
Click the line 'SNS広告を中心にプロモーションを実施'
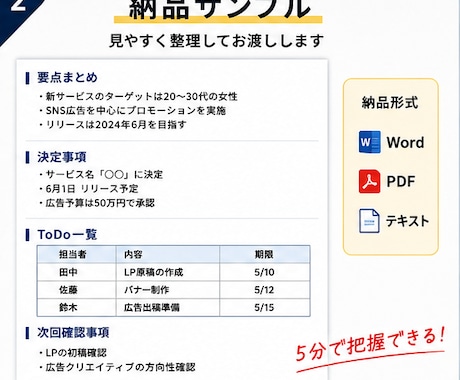[136, 111]
